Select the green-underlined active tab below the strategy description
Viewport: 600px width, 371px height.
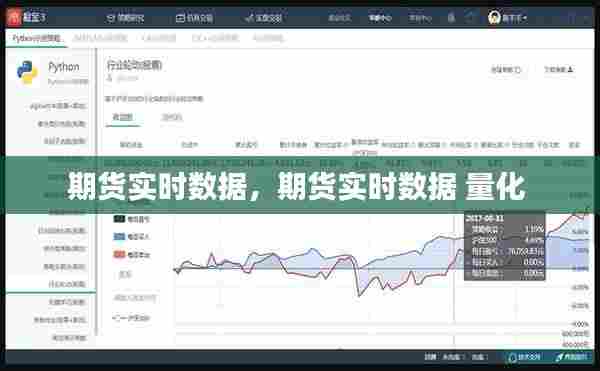click(122, 117)
